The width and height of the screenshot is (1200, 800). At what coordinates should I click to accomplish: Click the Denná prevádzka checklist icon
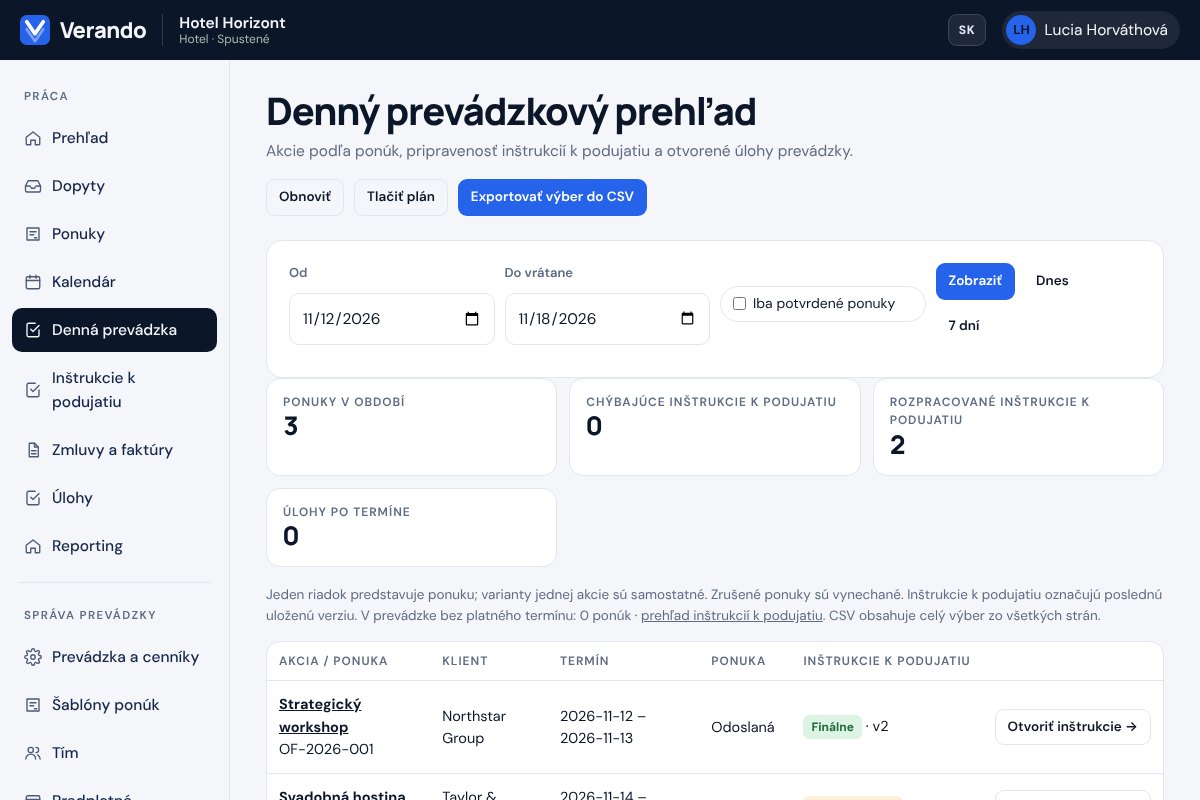click(33, 330)
